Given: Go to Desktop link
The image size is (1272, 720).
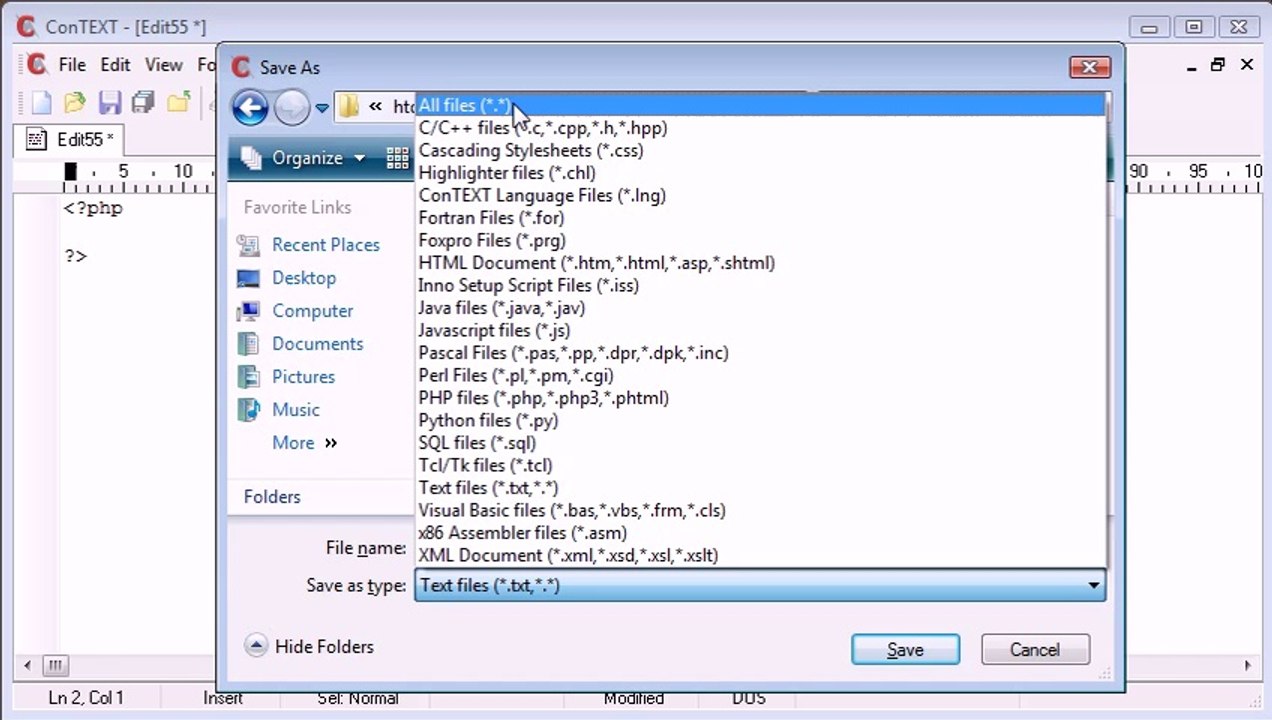Looking at the screenshot, I should point(304,278).
